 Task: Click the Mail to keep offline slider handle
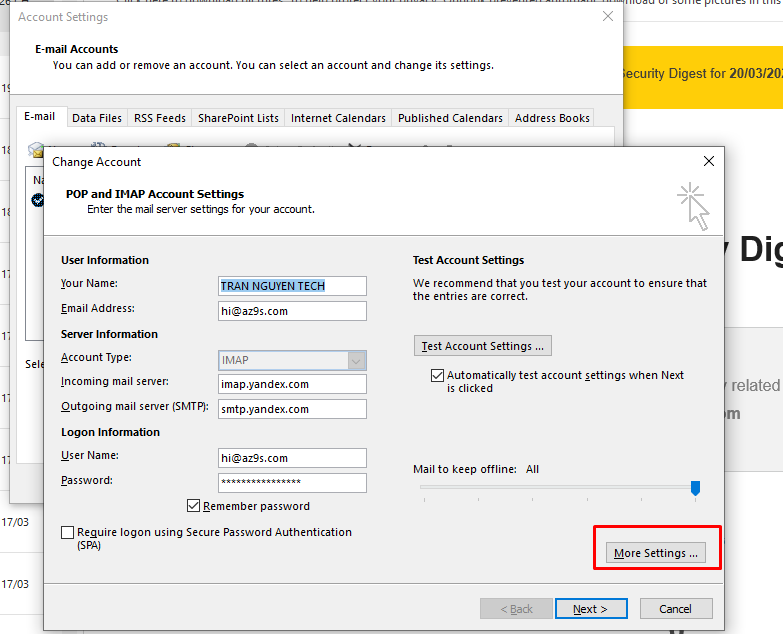point(695,487)
